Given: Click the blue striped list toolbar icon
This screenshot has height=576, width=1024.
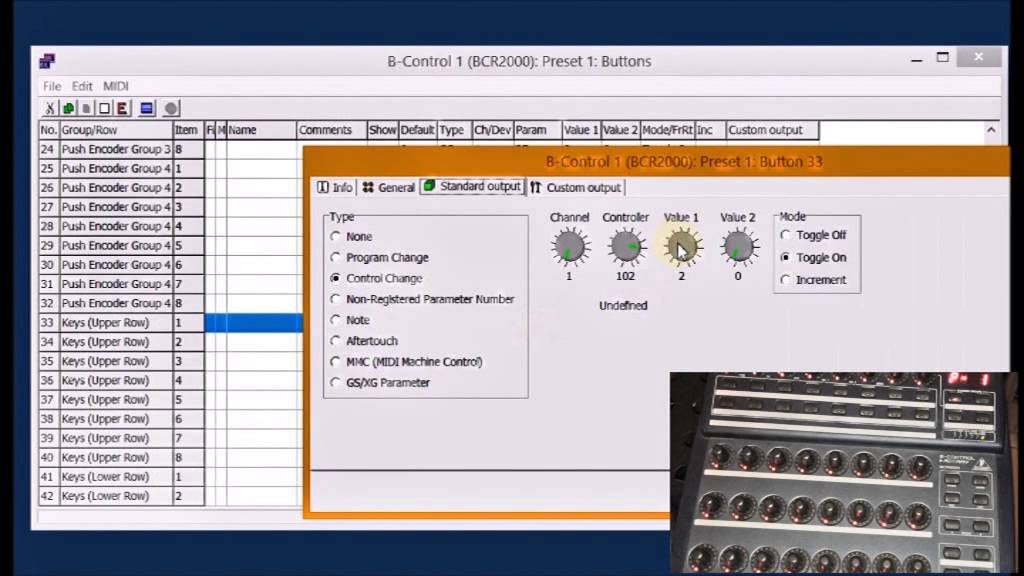Looking at the screenshot, I should pyautogui.click(x=147, y=108).
